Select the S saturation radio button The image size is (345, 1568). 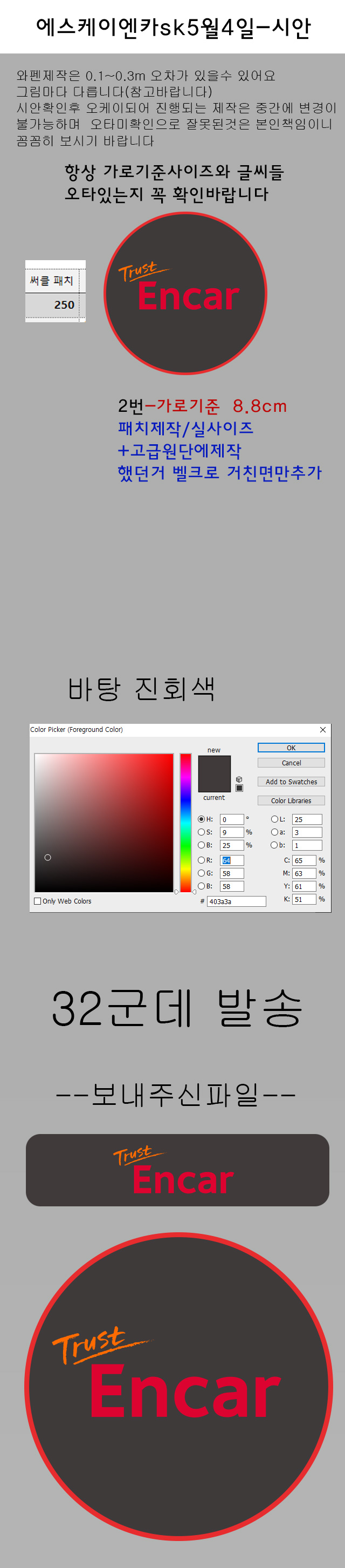201,832
